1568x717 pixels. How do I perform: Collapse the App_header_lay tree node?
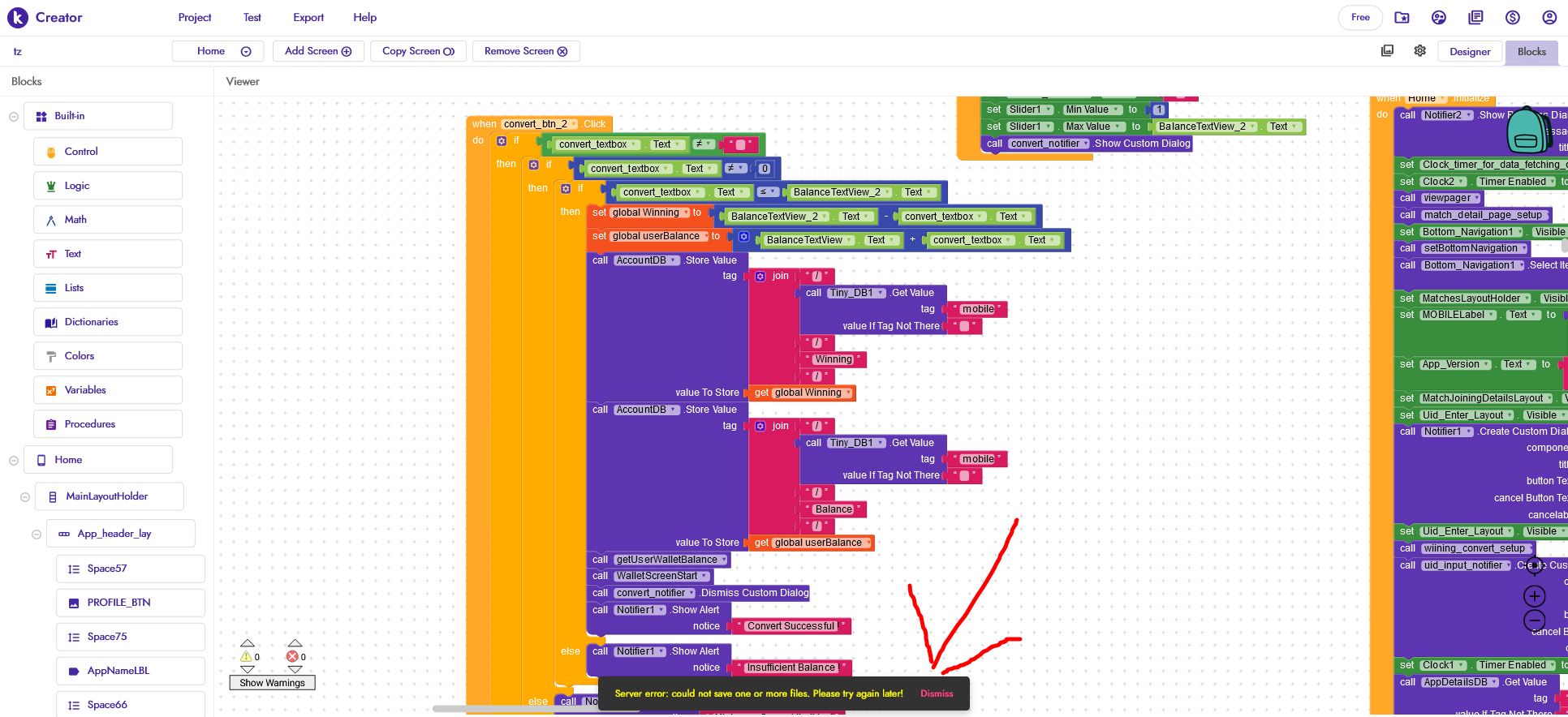click(x=37, y=535)
